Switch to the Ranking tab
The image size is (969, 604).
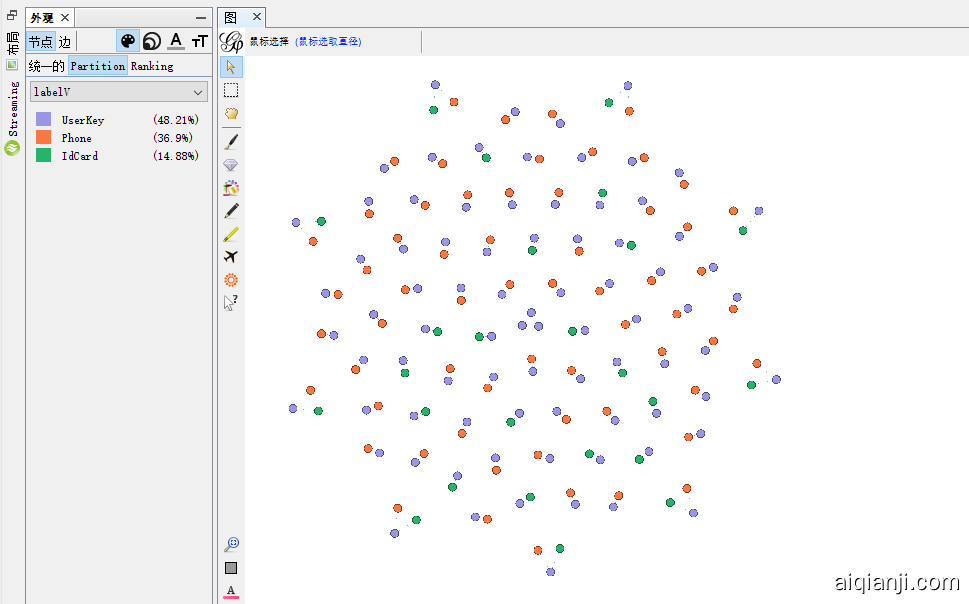pyautogui.click(x=152, y=66)
